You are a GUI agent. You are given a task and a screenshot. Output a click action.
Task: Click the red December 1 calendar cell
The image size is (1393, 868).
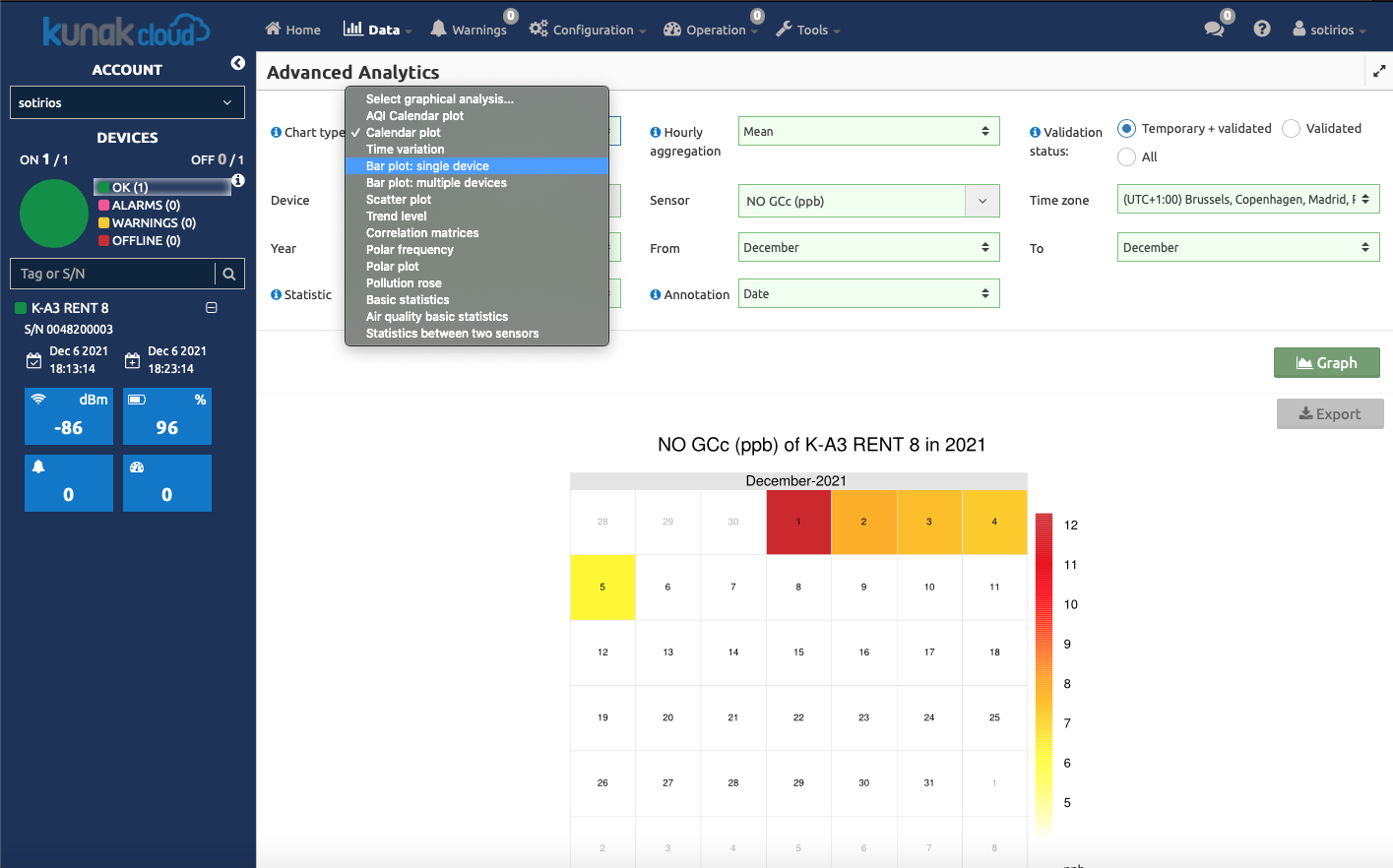(x=798, y=523)
